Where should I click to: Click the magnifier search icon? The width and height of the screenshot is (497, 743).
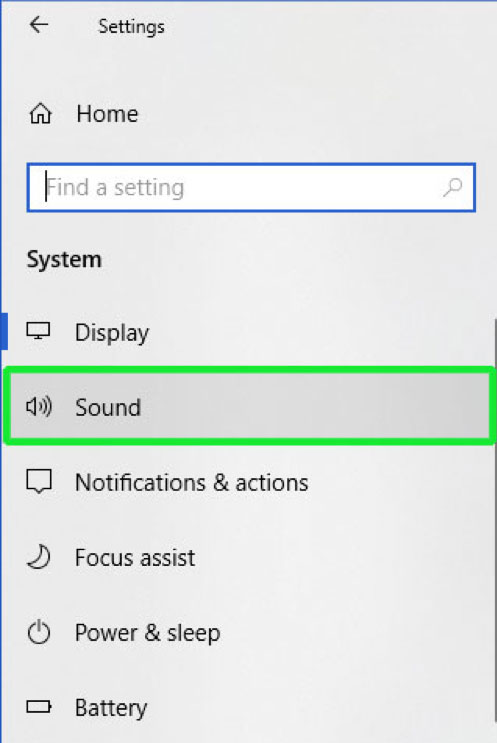452,188
